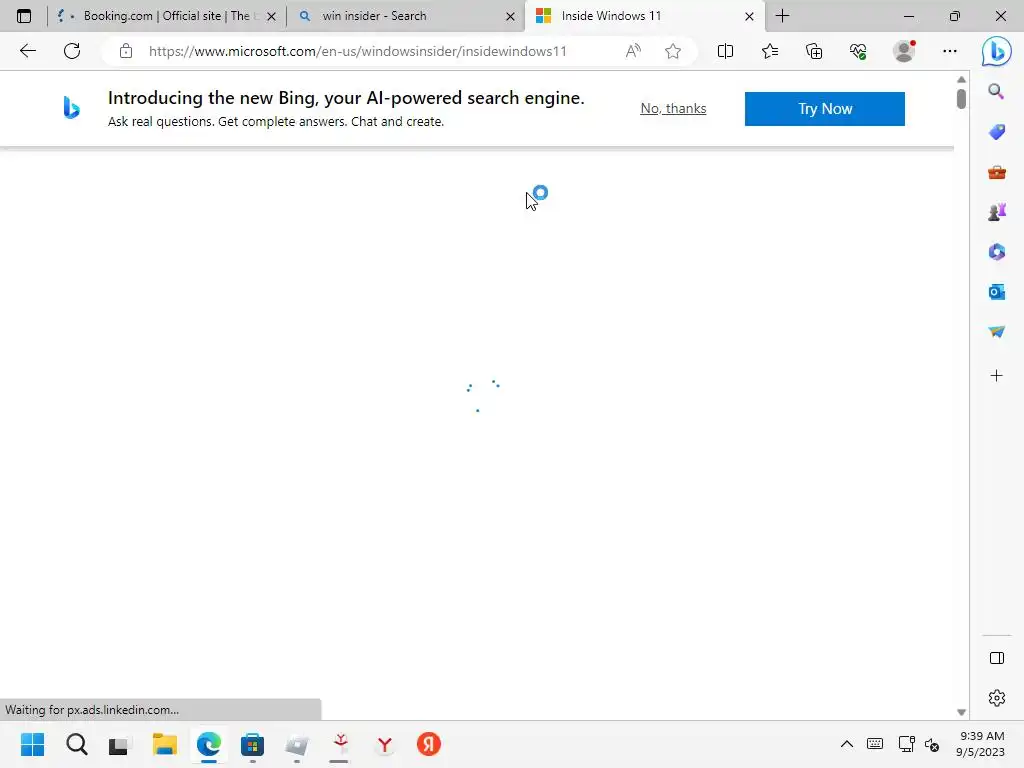Open the Favorites list
The width and height of the screenshot is (1024, 768).
click(x=769, y=51)
